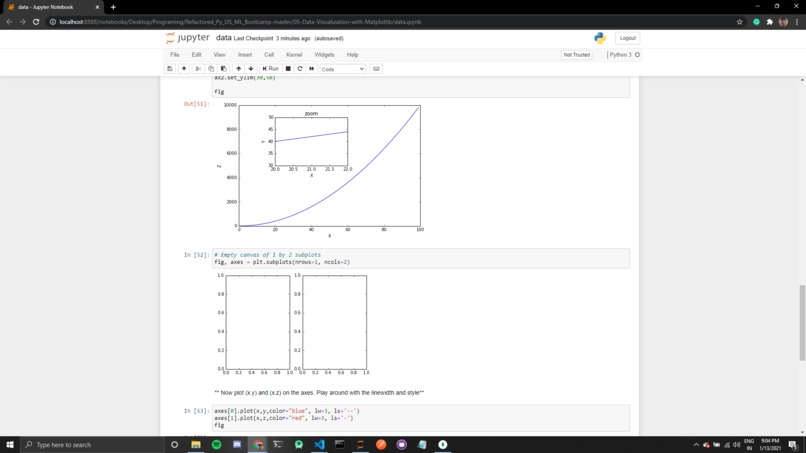Image resolution: width=806 pixels, height=453 pixels.
Task: Click the 'Now plot (x,y) and (x,z)' markdown text
Action: click(319, 393)
